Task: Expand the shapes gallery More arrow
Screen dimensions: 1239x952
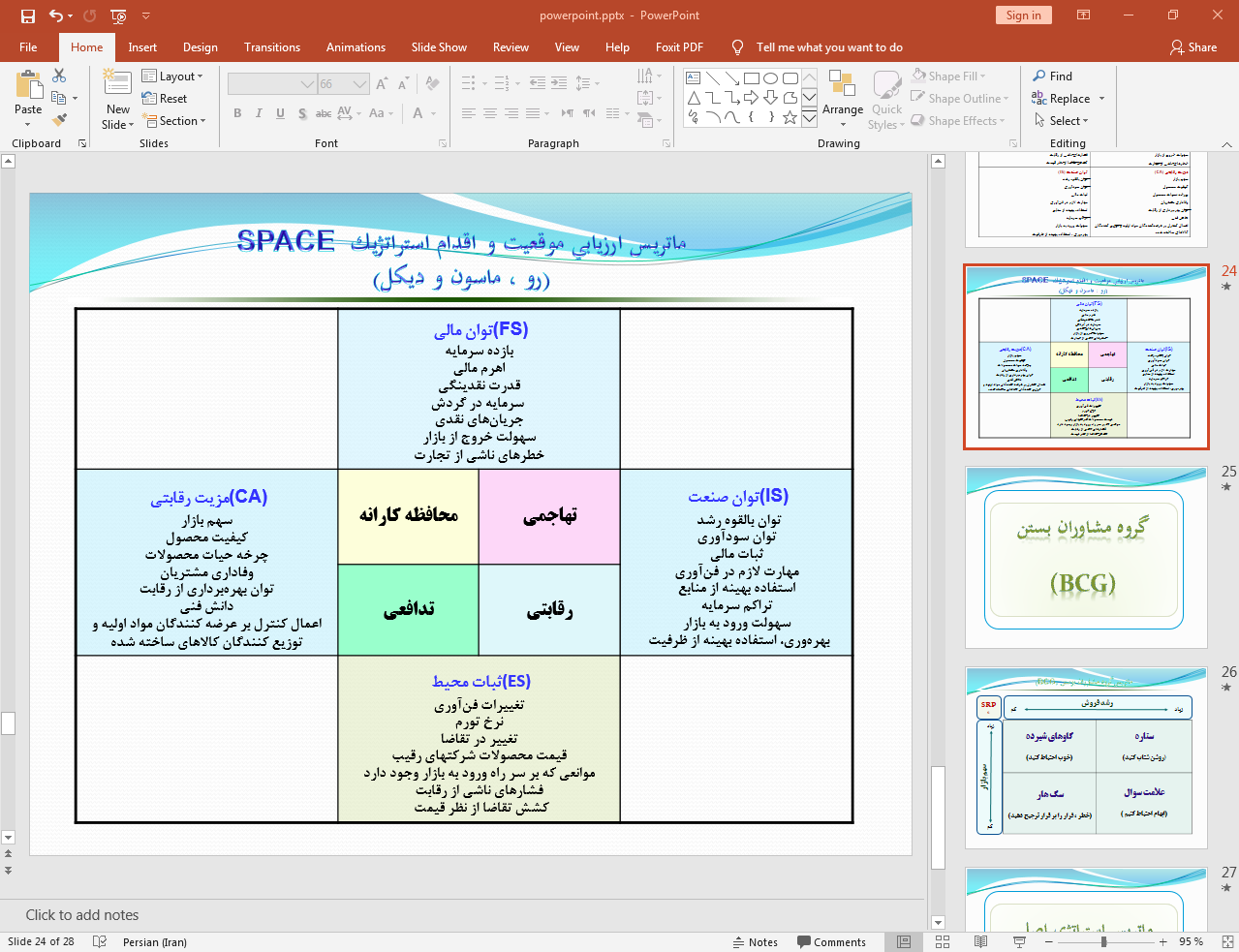Action: point(809,117)
